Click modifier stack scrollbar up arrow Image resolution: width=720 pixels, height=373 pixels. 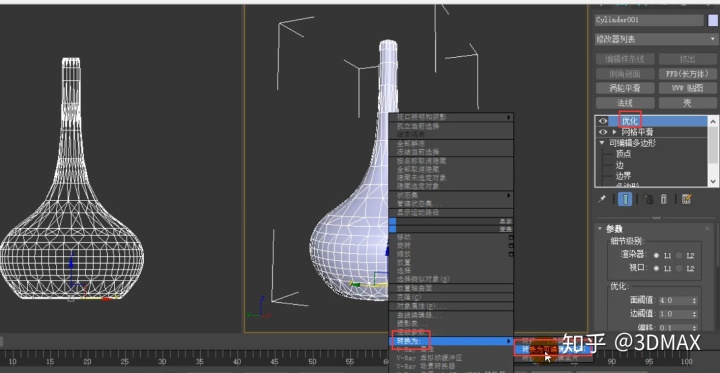[713, 121]
